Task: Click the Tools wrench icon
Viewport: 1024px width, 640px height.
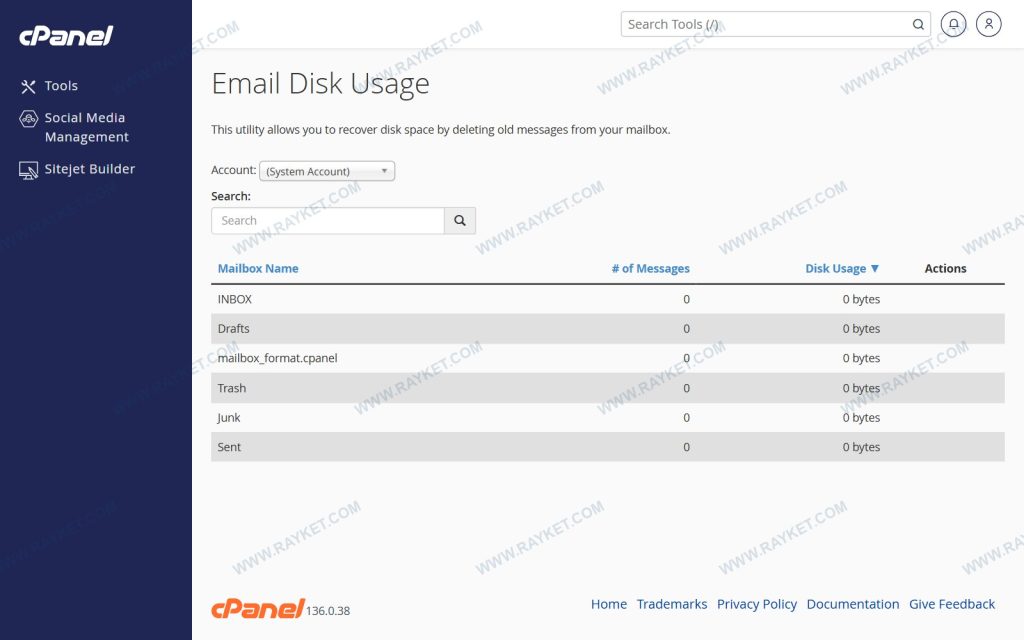Action: [28, 86]
